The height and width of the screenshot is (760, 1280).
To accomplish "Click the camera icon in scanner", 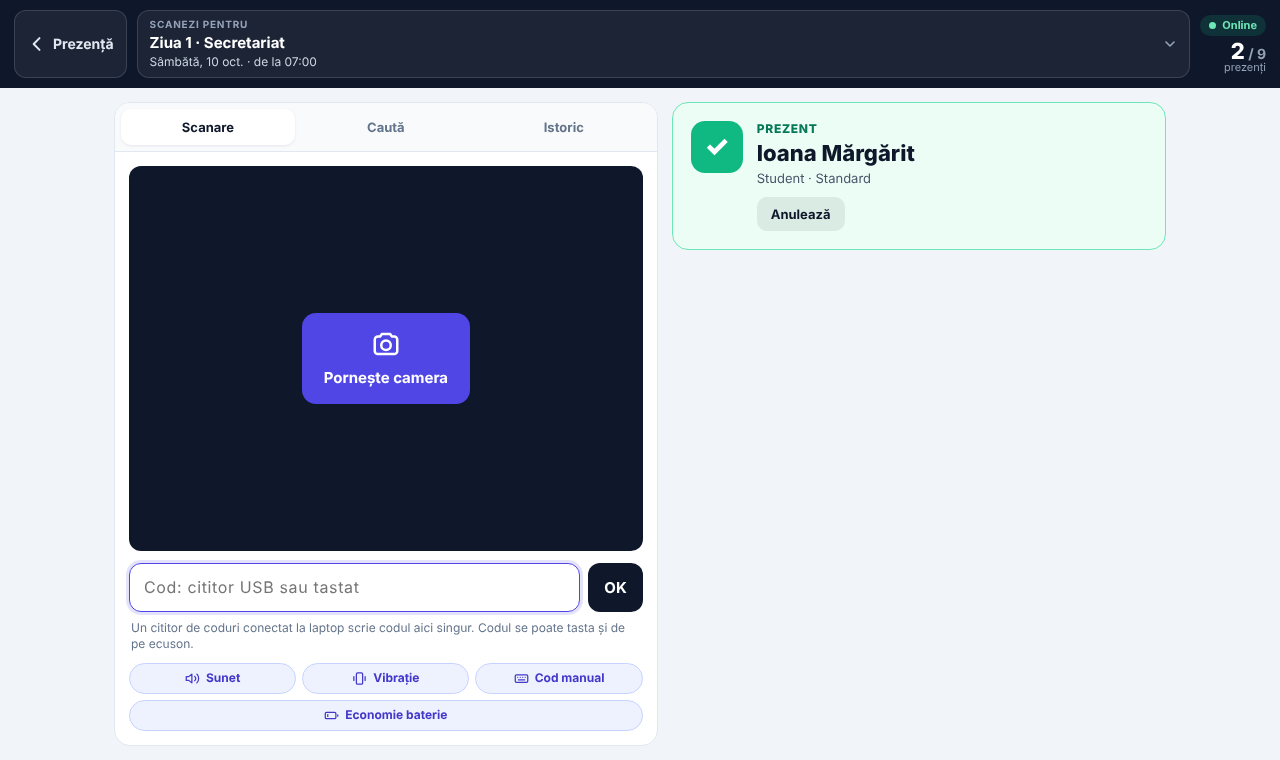I will (386, 344).
